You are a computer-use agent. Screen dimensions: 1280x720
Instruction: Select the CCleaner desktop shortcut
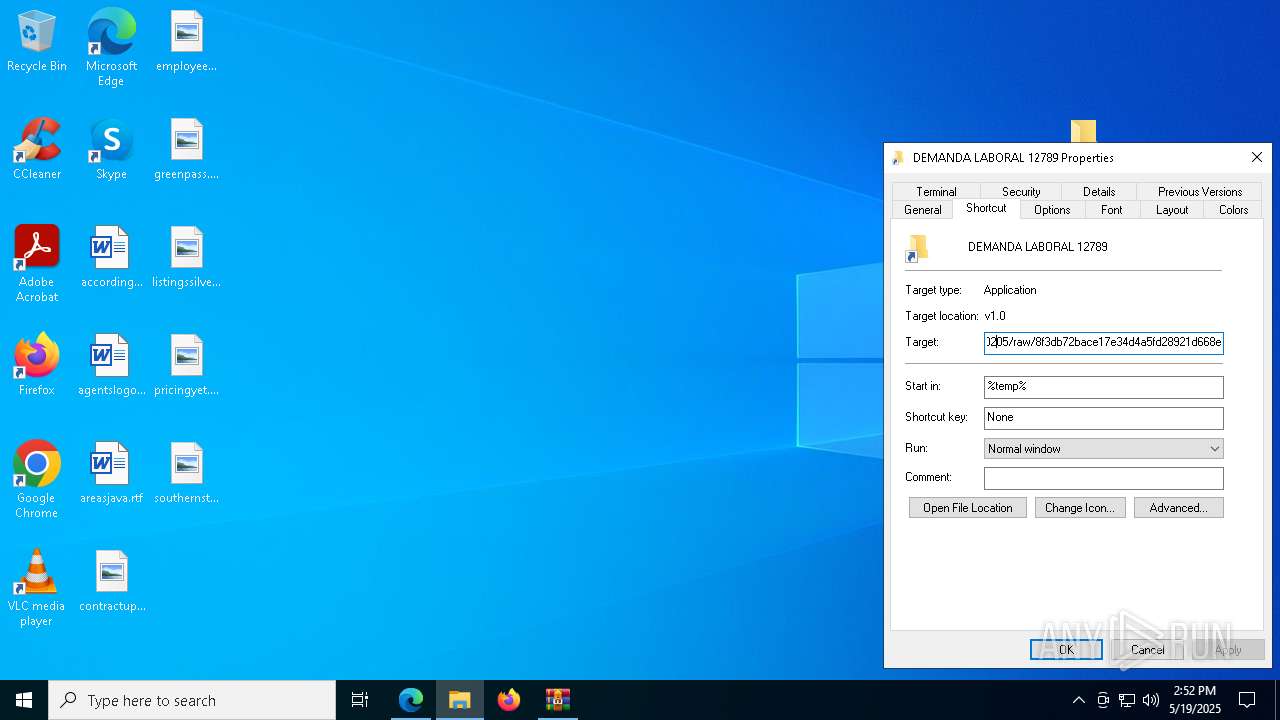tap(37, 150)
